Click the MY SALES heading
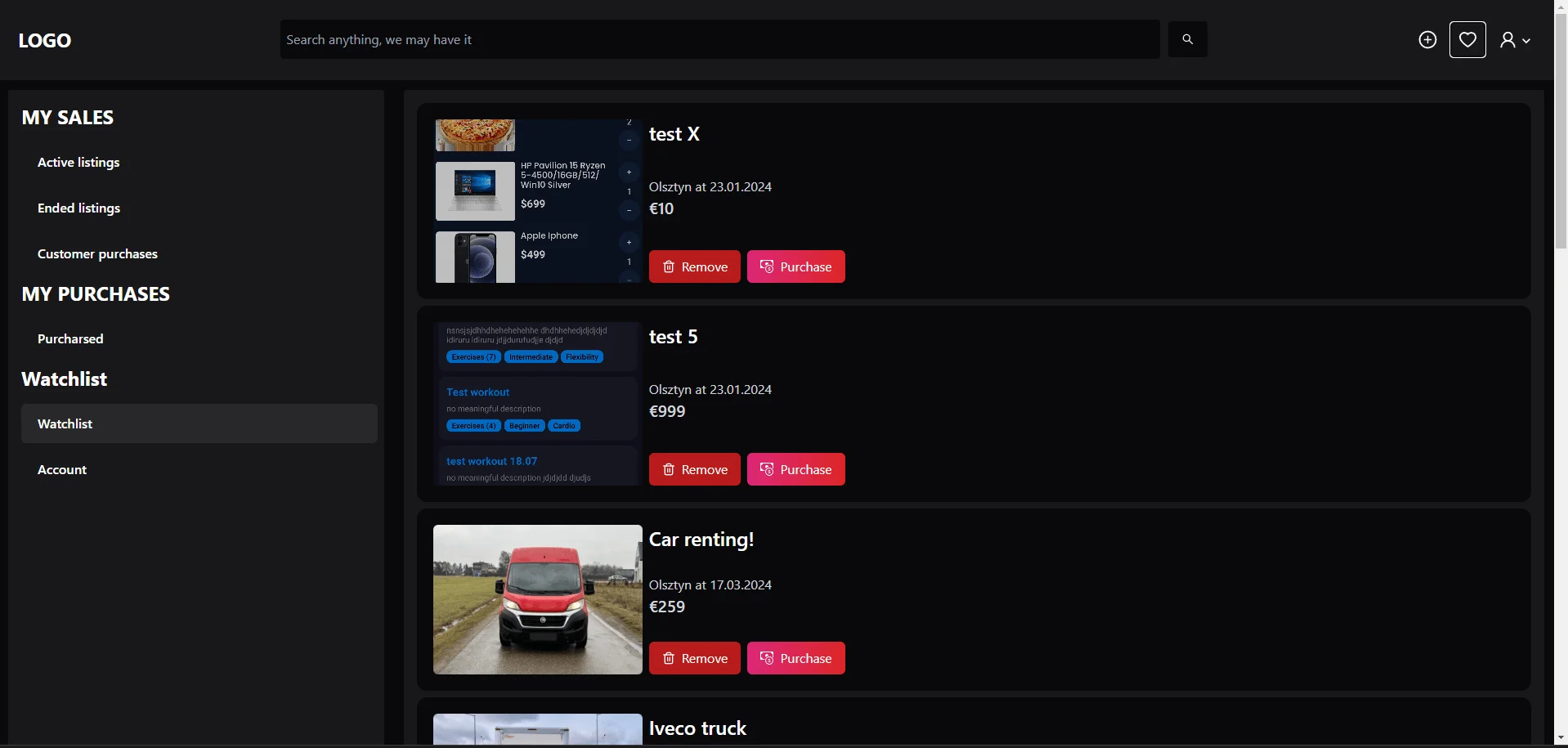 pos(68,118)
